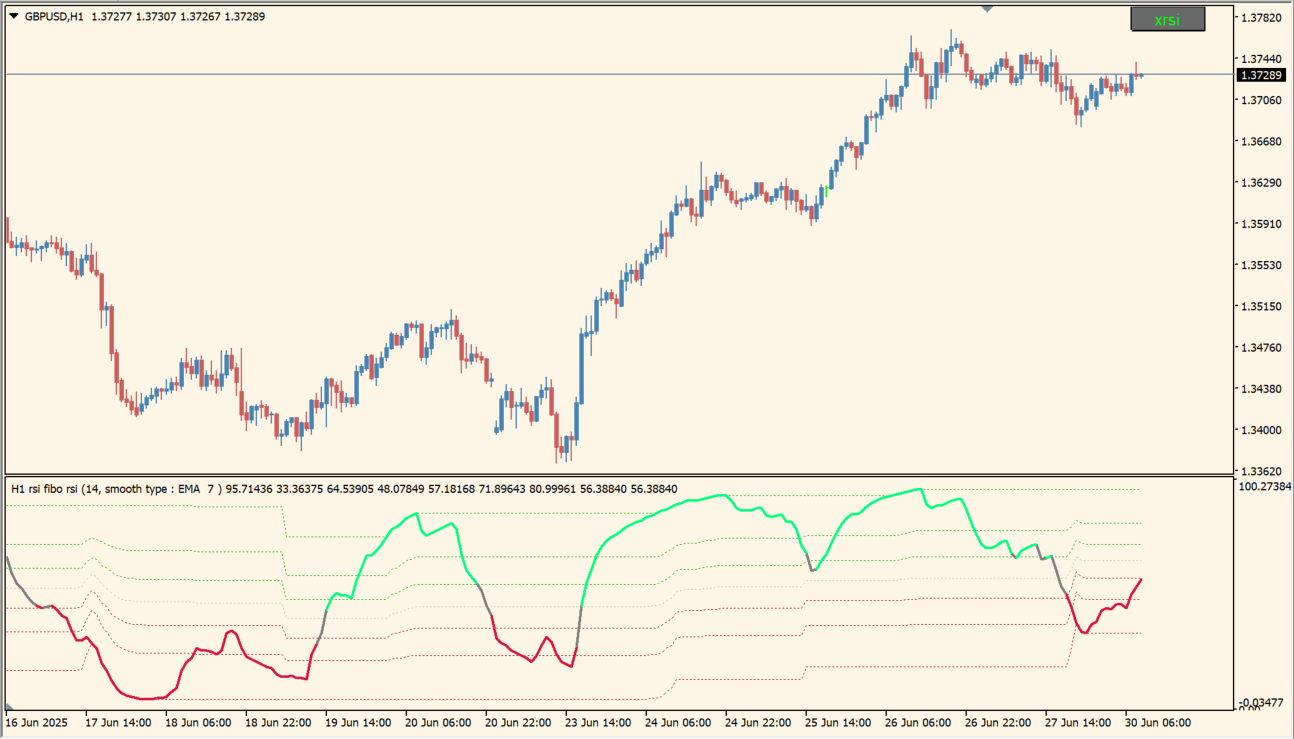Click the 1.34380 price axis label
The image size is (1294, 739).
click(1261, 388)
